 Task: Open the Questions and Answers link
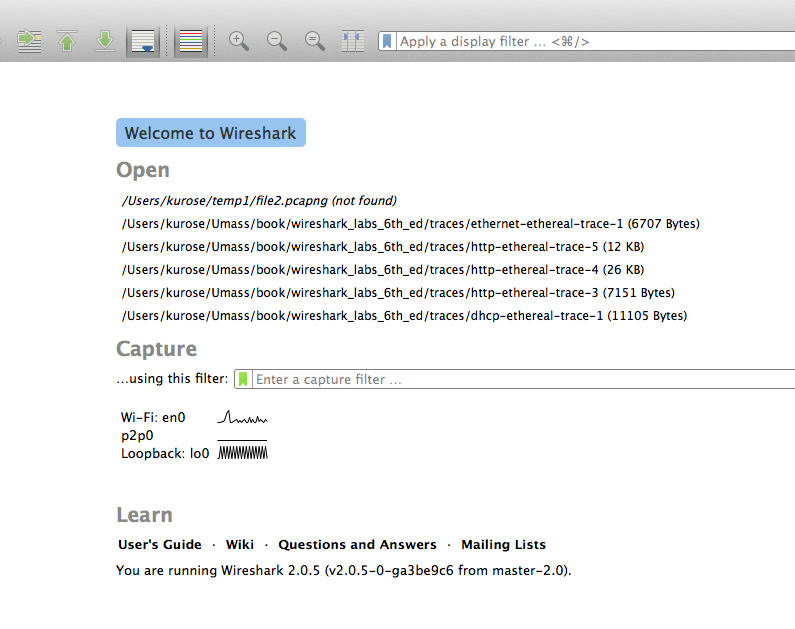357,544
